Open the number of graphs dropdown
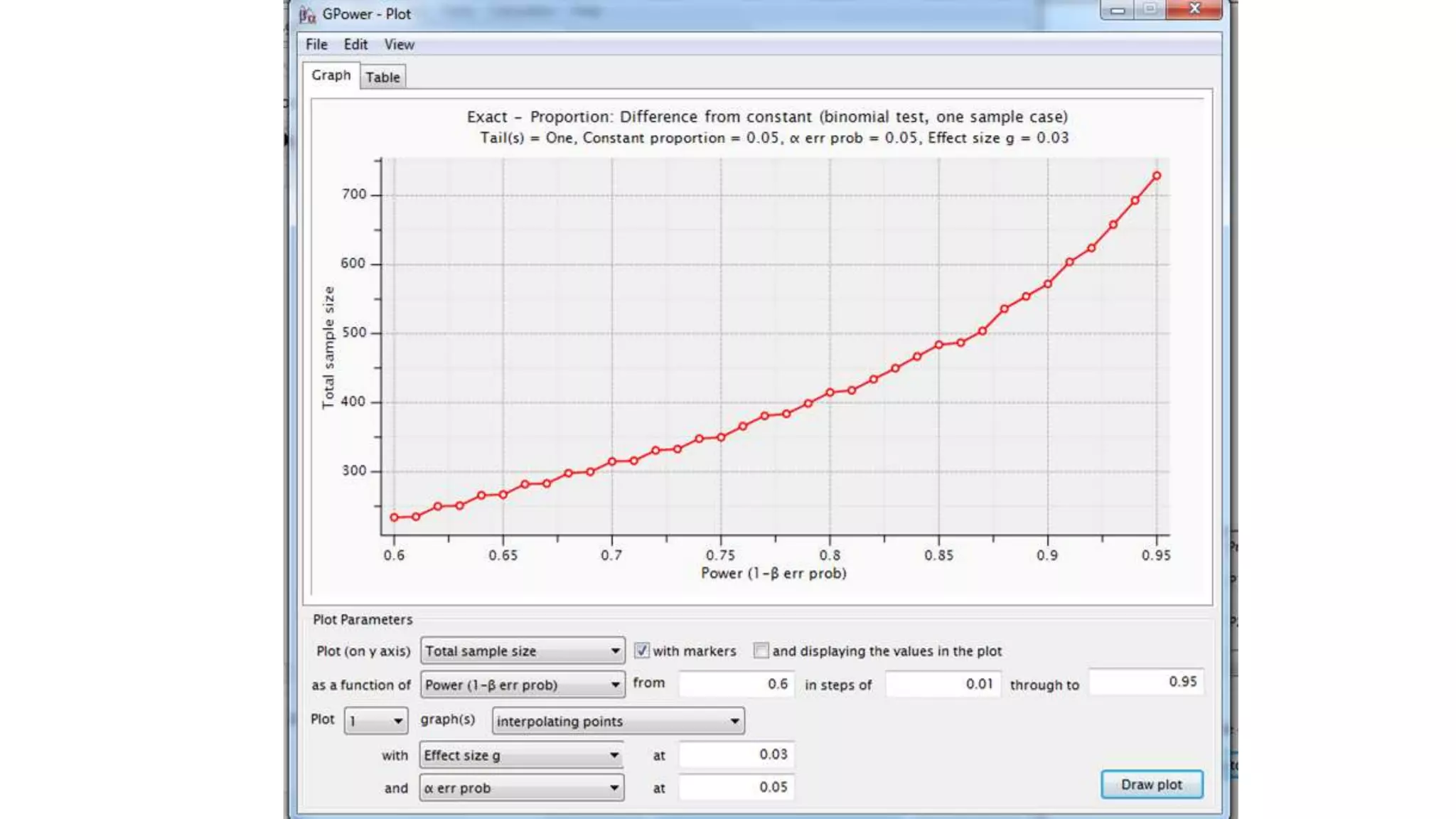 (376, 721)
